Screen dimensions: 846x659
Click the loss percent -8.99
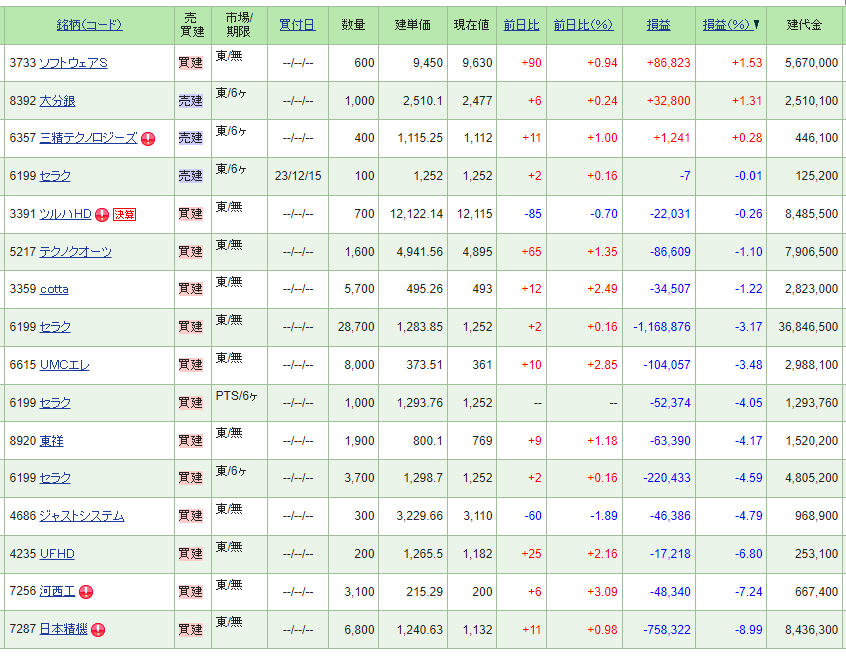click(748, 630)
